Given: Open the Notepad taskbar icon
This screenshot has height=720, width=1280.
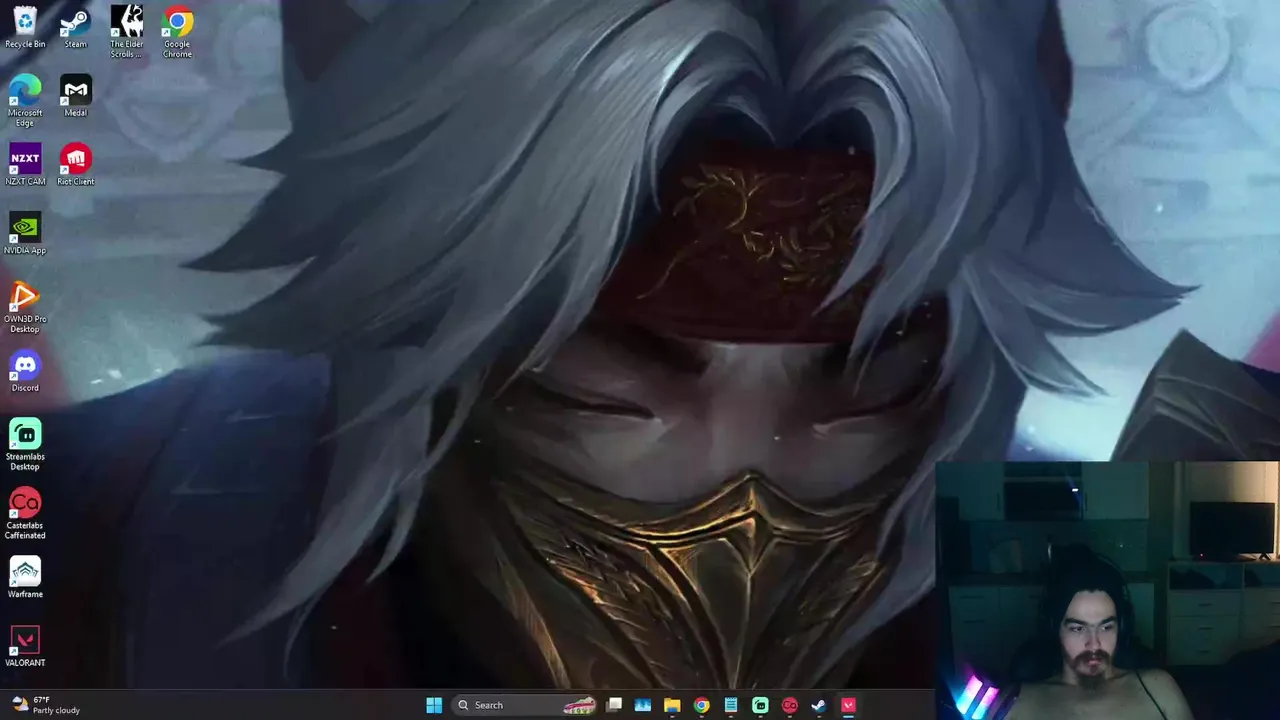Looking at the screenshot, I should point(731,705).
